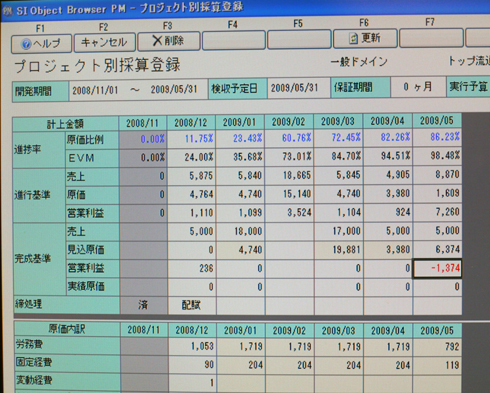Click the 労務費 cell 792
Image resolution: width=490 pixels, height=393 pixels.
click(438, 346)
